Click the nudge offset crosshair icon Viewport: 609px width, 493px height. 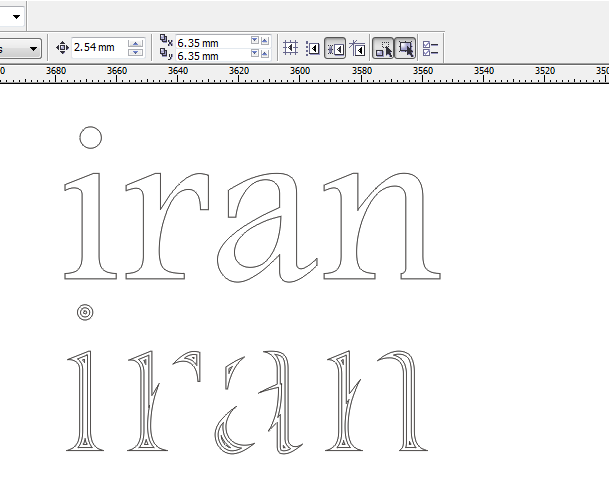[62, 47]
